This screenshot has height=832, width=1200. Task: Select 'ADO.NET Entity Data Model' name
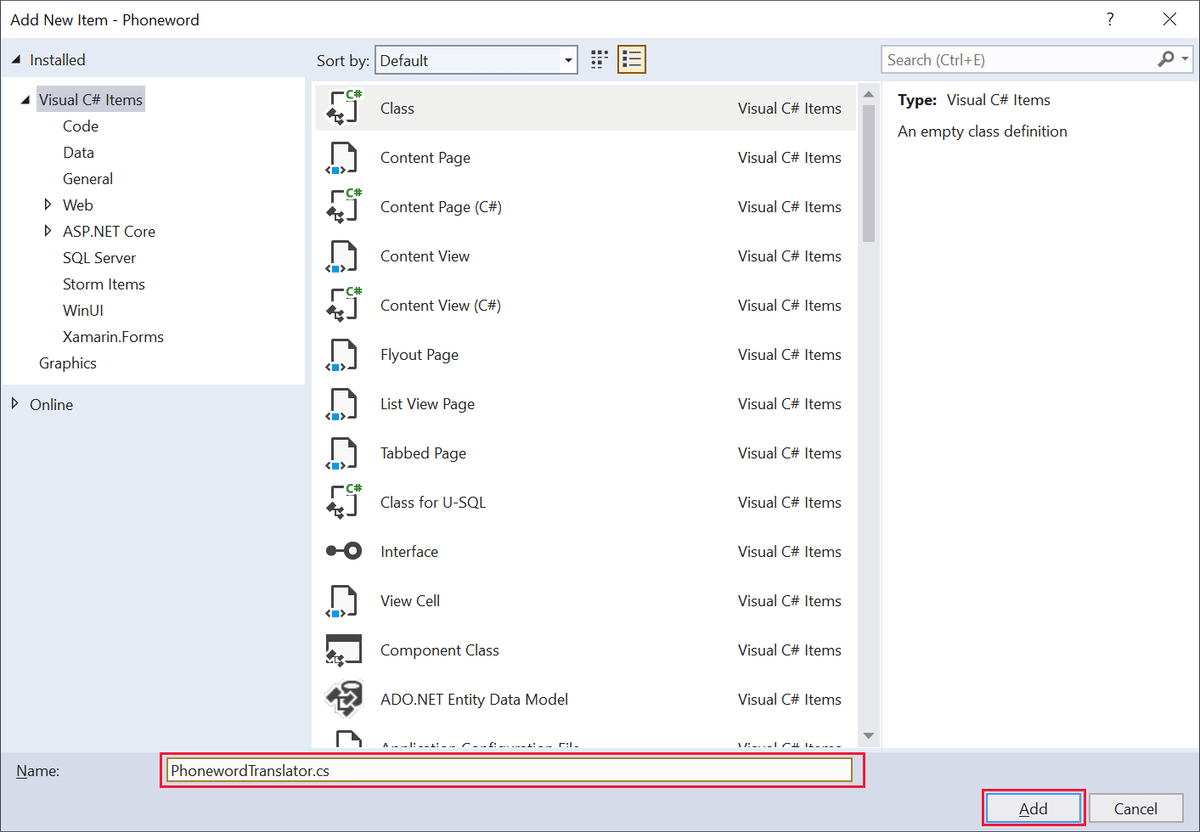(x=474, y=699)
